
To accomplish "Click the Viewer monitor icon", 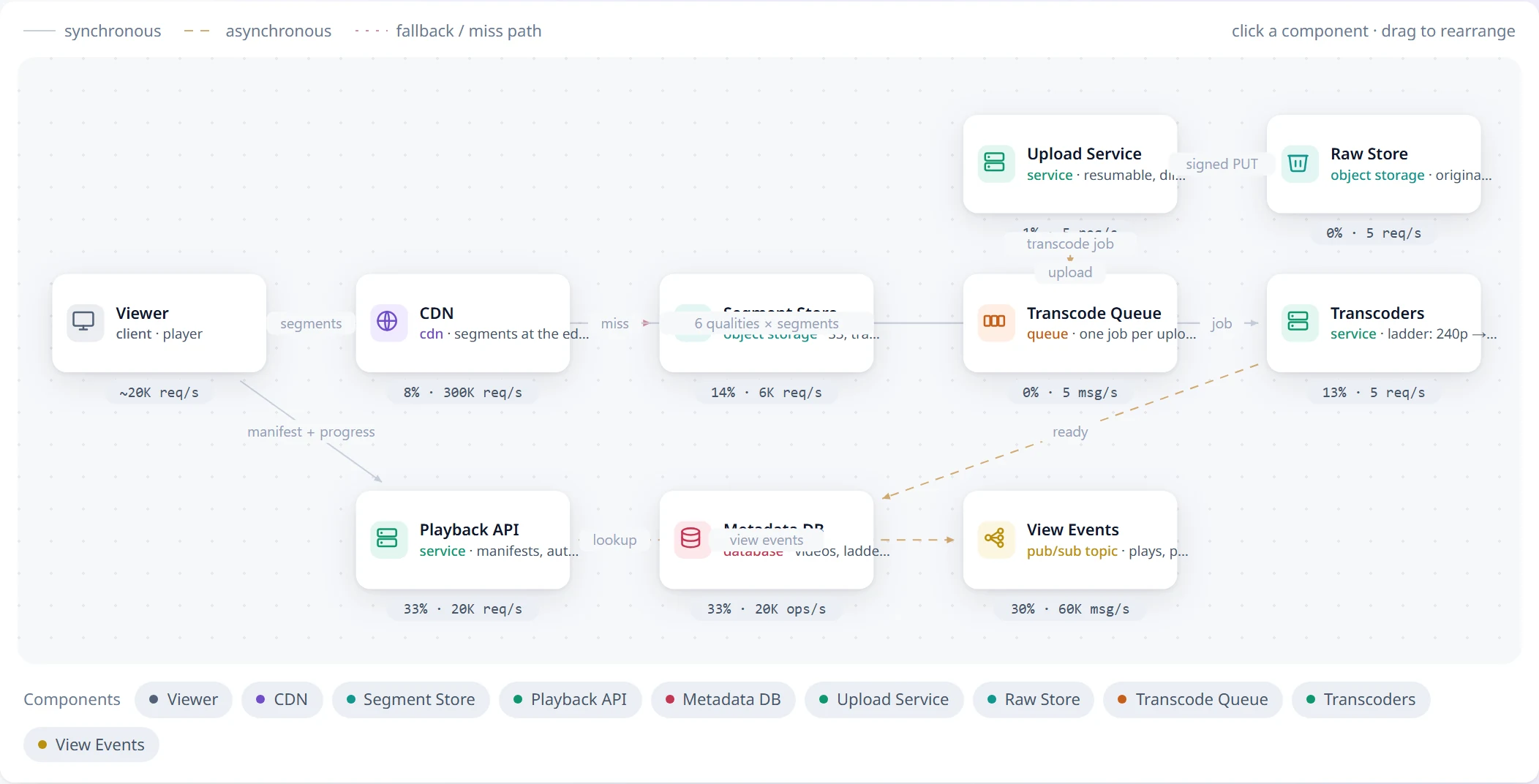I will pos(83,322).
